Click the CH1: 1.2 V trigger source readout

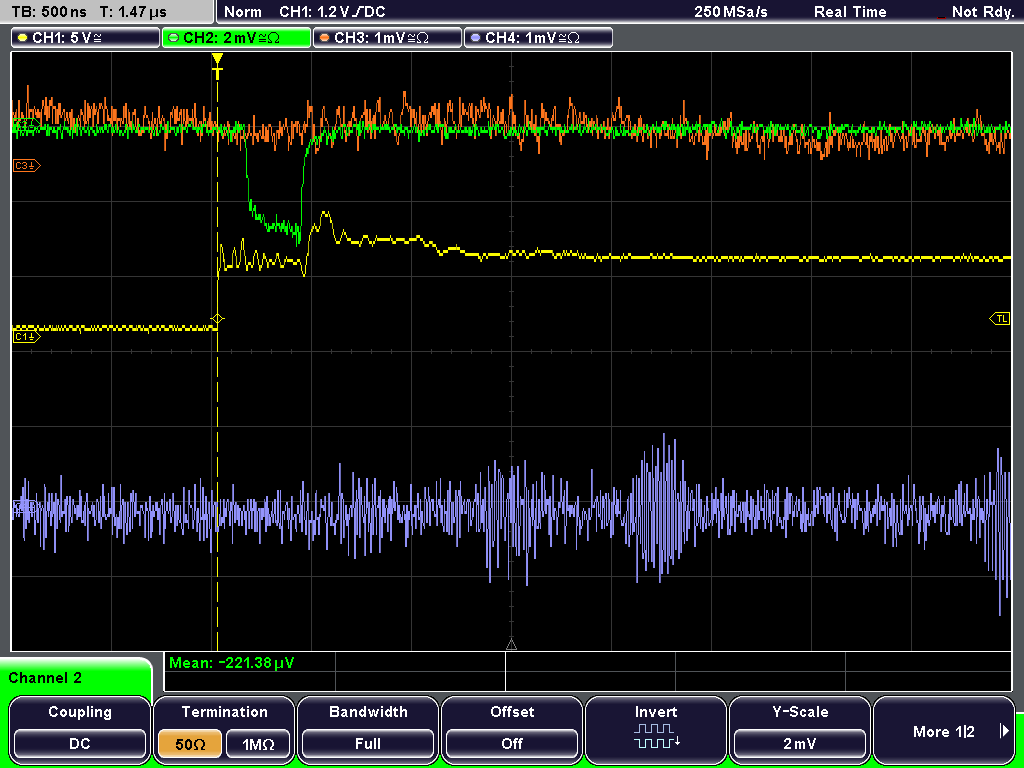[x=332, y=12]
